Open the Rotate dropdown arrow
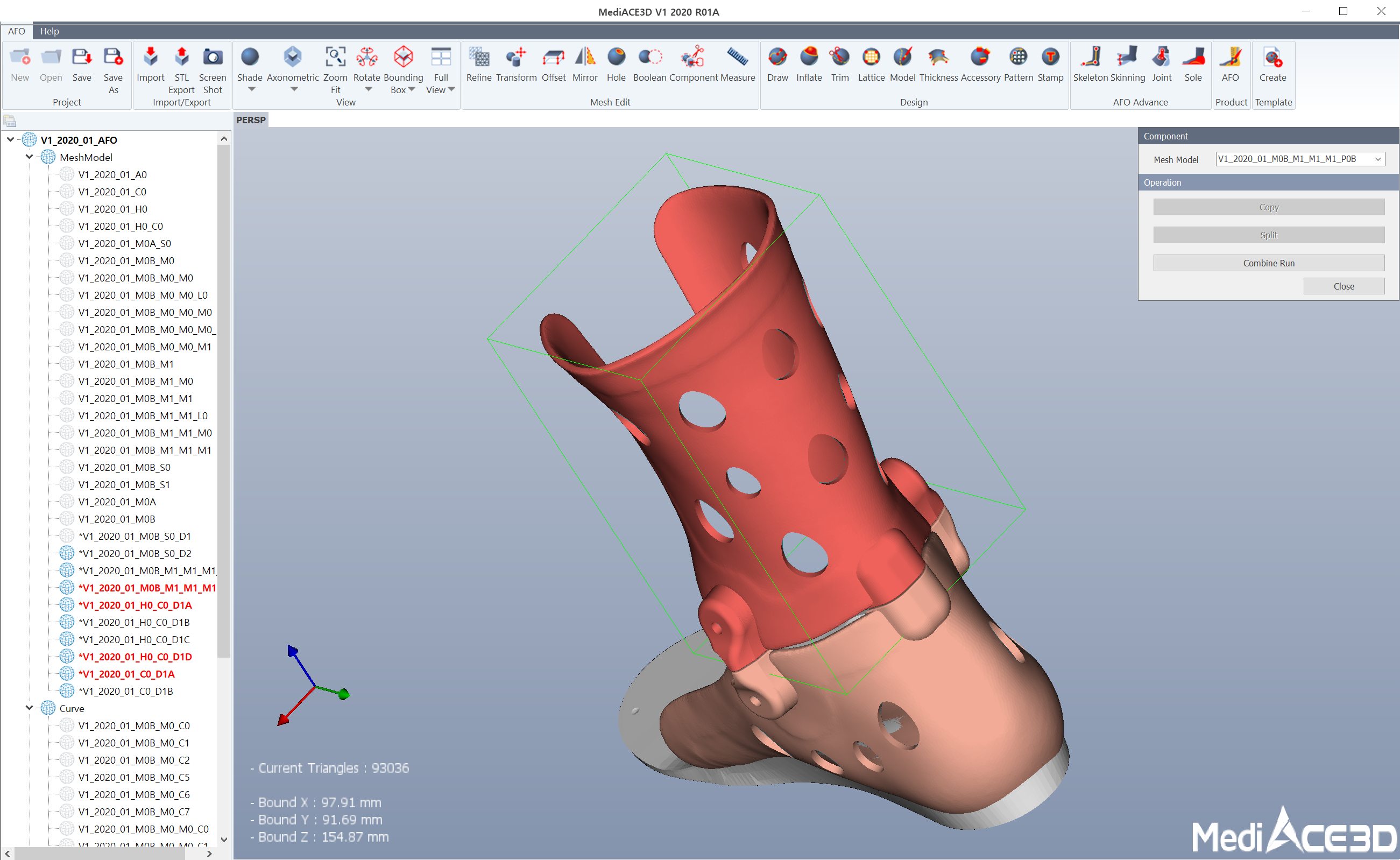Screen dimensions: 1400x860 tap(369, 89)
